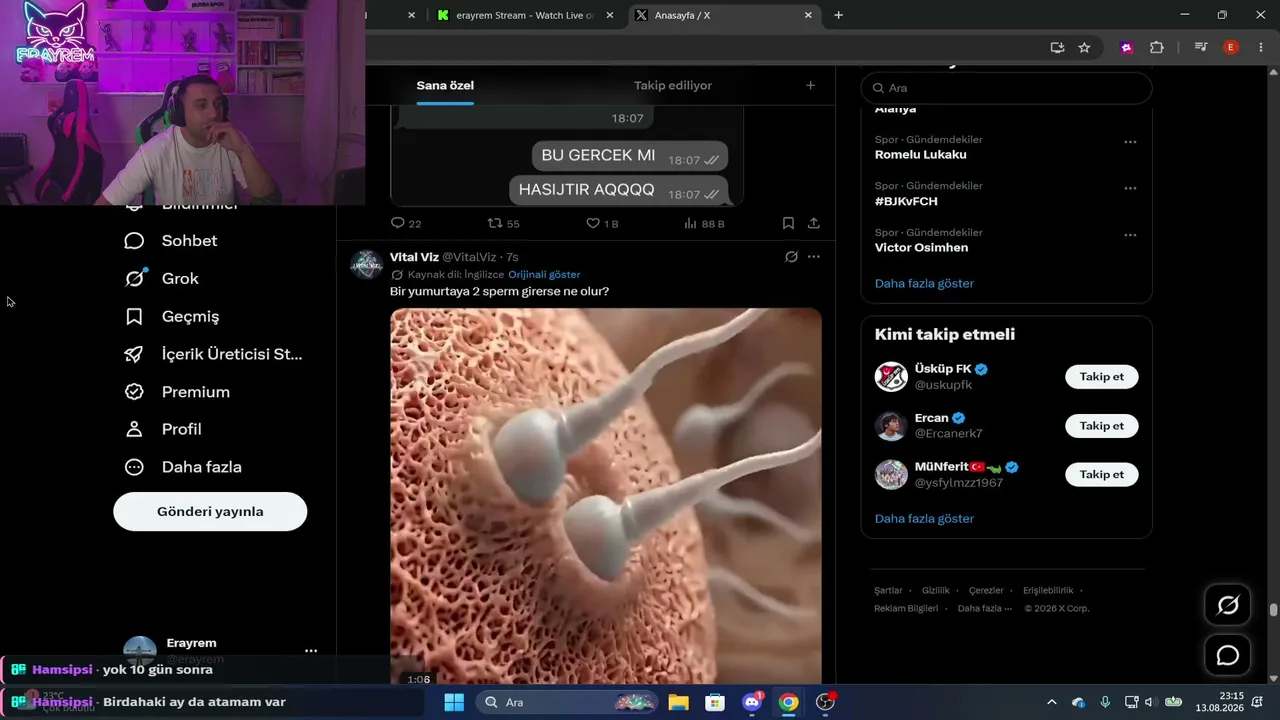The height and width of the screenshot is (720, 1280).
Task: Follow MüNferit with Takip et
Action: click(x=1102, y=475)
